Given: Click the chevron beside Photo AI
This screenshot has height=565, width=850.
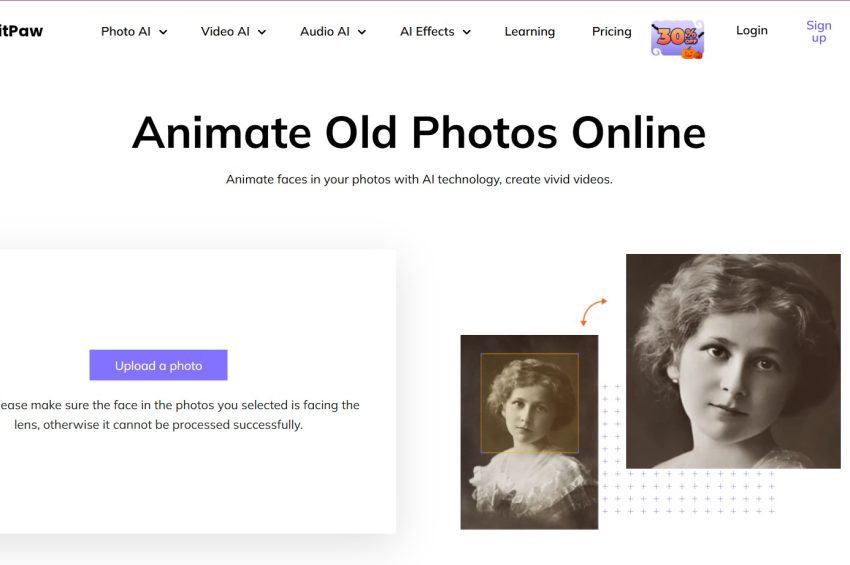Looking at the screenshot, I should point(163,32).
